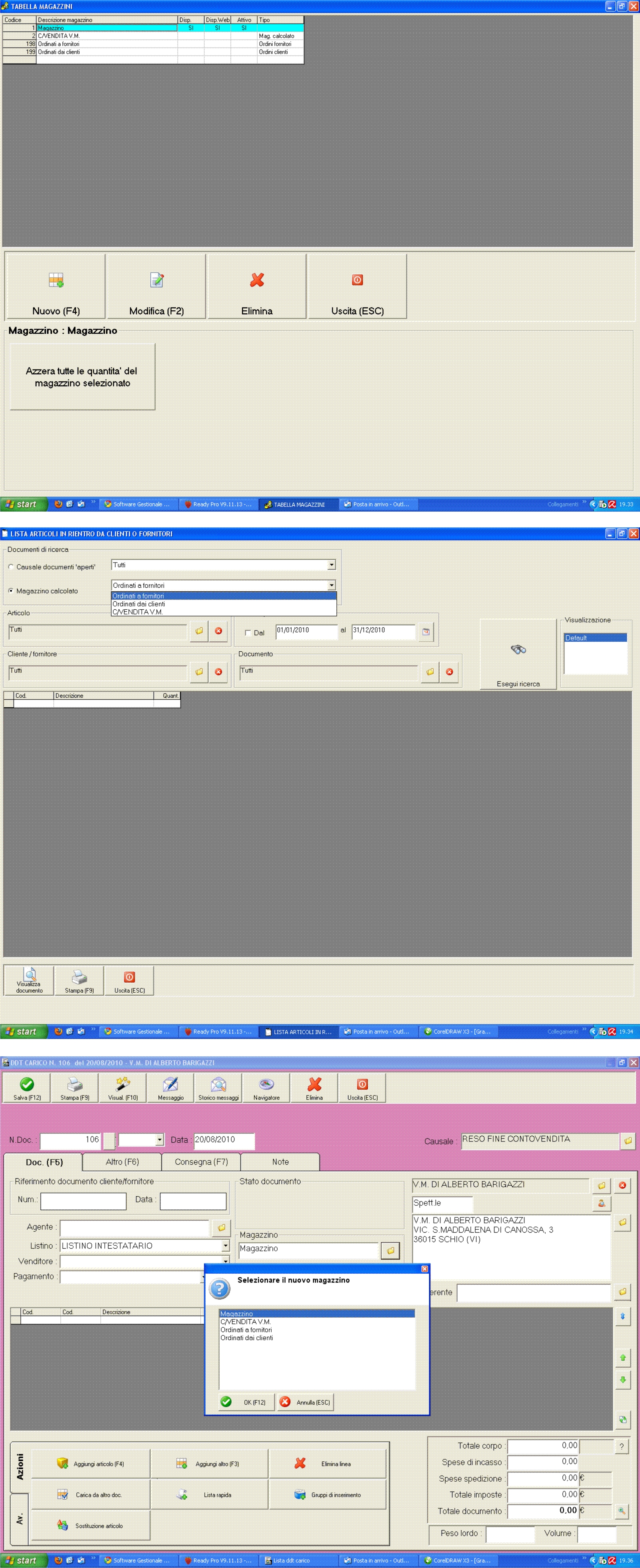Open the calendar picker beside date range
640x1568 pixels.
point(426,632)
